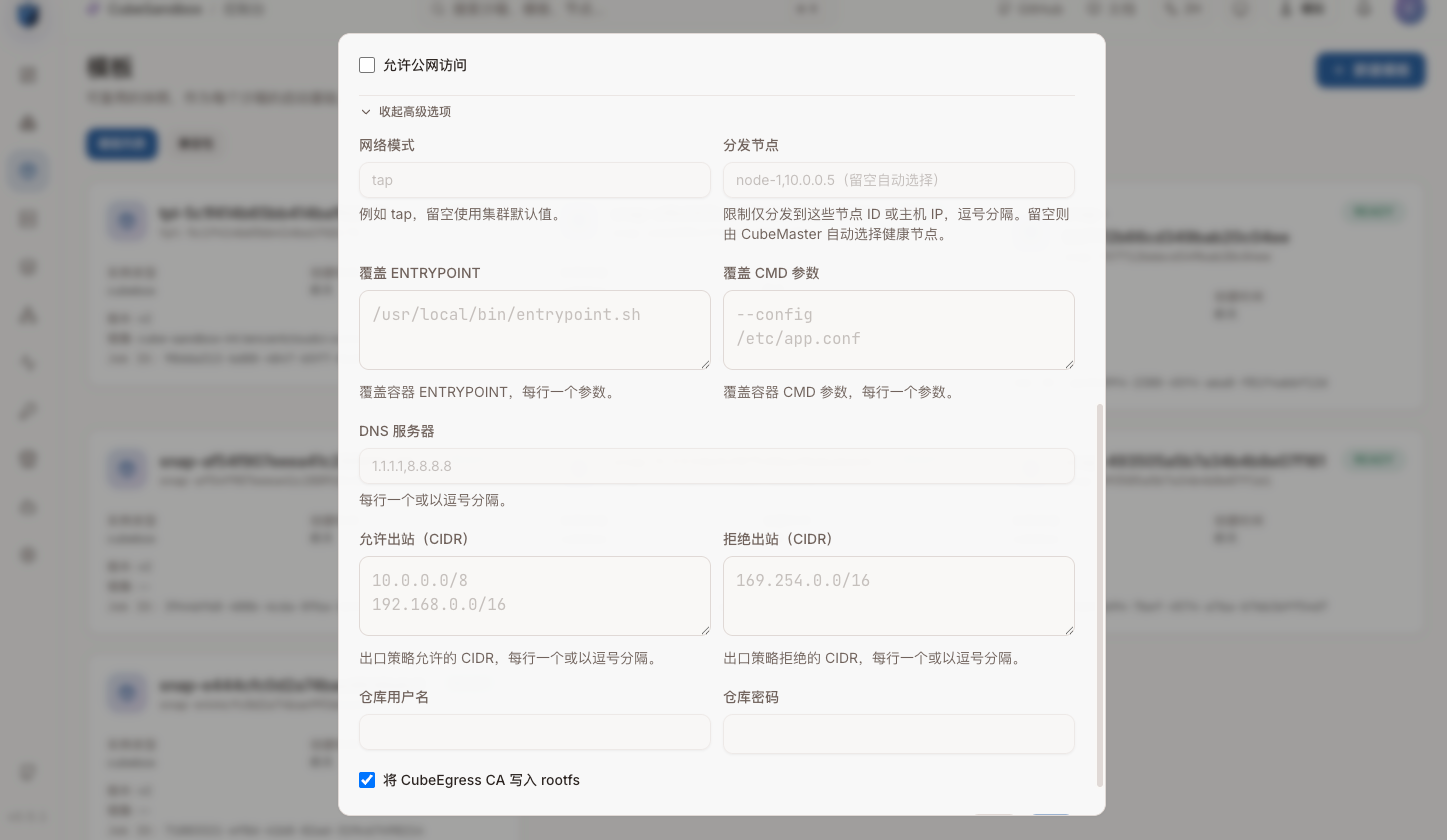
Task: Click help text '出口策略允许的 CIDR，每行一个或以逗号分隔。'
Action: pyautogui.click(x=510, y=658)
